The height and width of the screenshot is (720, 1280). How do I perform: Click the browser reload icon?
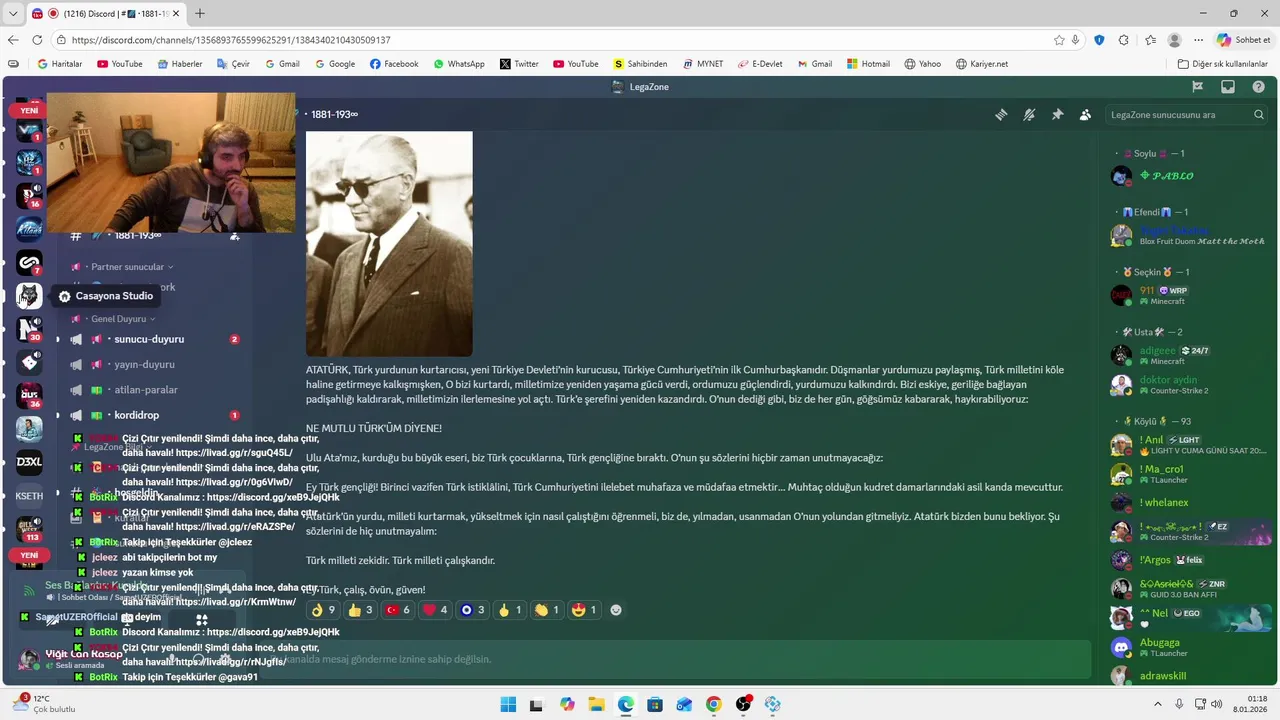click(37, 40)
